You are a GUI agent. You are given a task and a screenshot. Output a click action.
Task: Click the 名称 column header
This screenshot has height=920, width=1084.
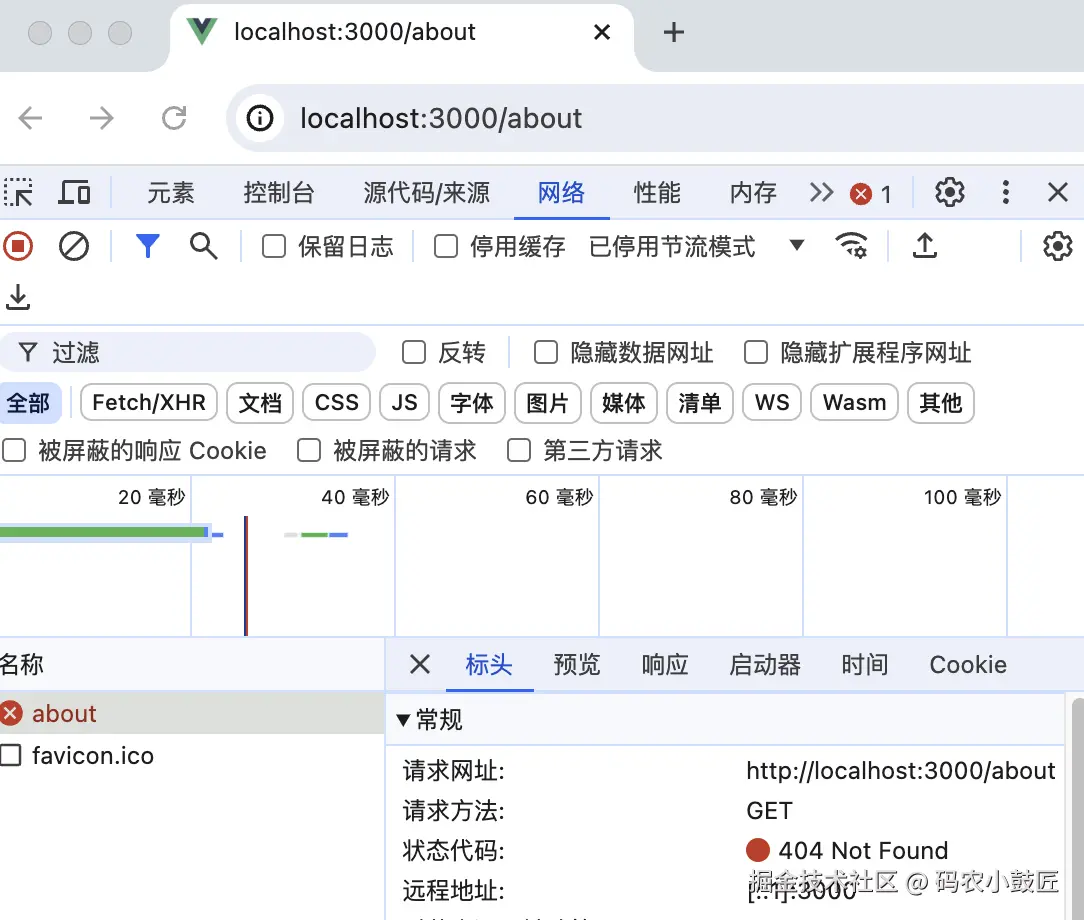191,664
